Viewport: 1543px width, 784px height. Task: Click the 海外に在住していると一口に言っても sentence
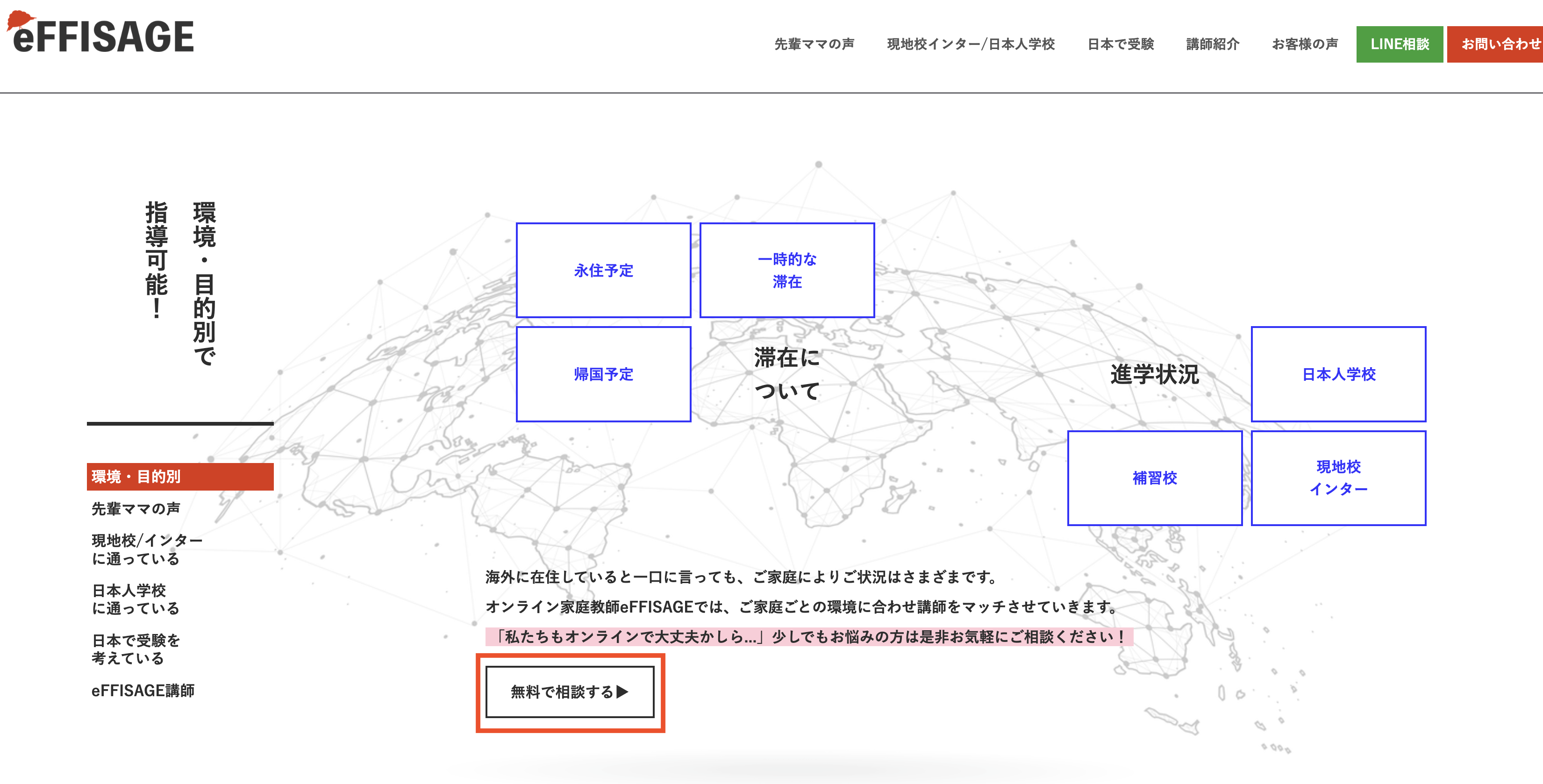pos(742,577)
